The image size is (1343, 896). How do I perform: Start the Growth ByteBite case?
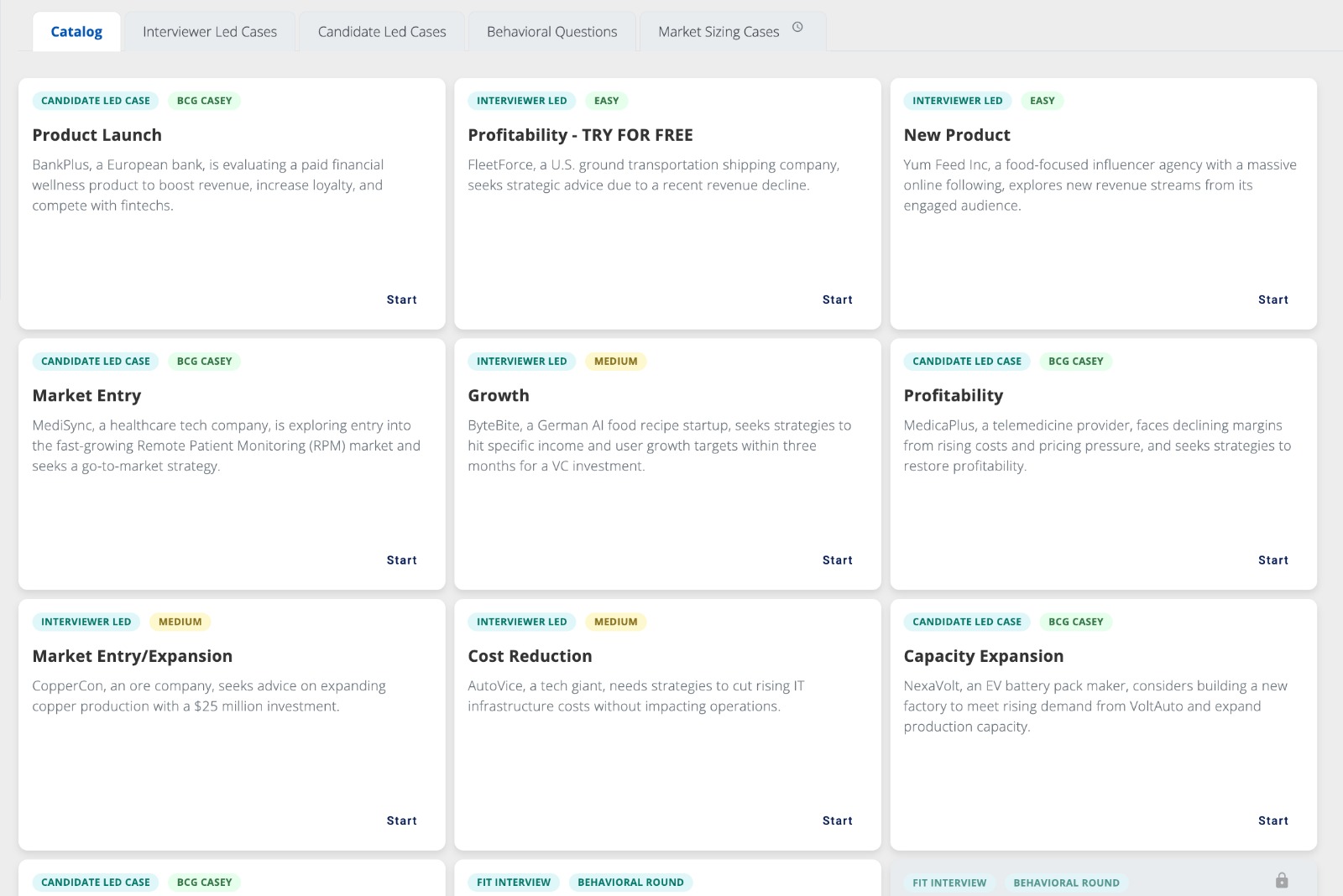(837, 560)
